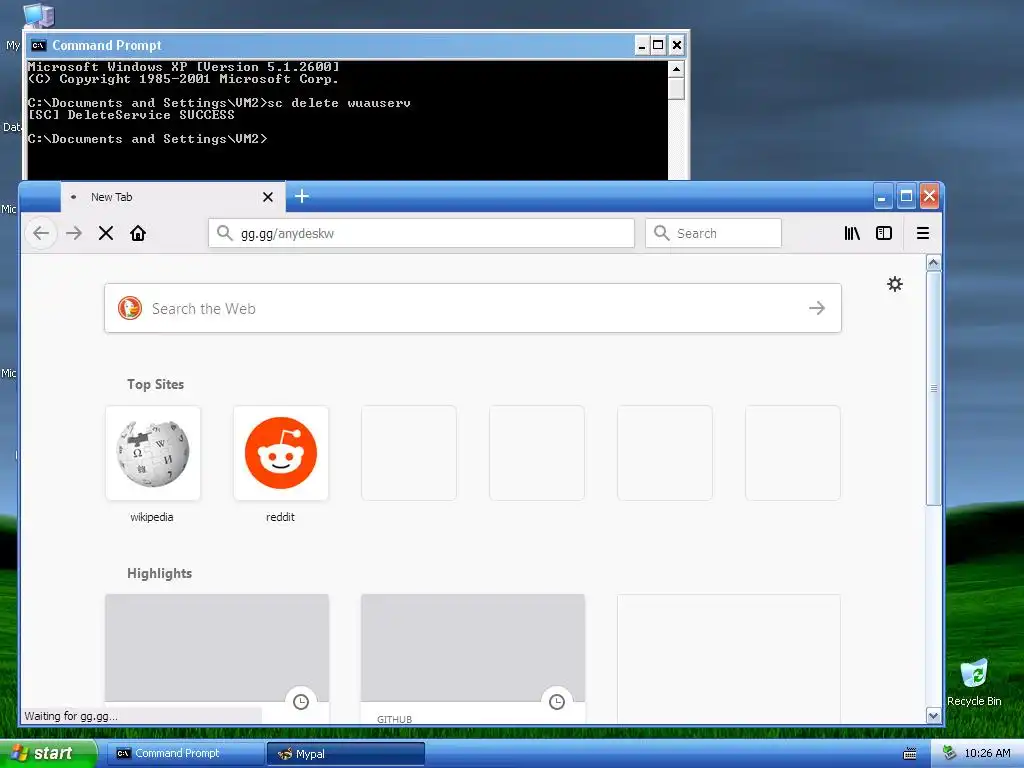Select the New Tab tab
This screenshot has width=1024, height=768.
point(173,197)
